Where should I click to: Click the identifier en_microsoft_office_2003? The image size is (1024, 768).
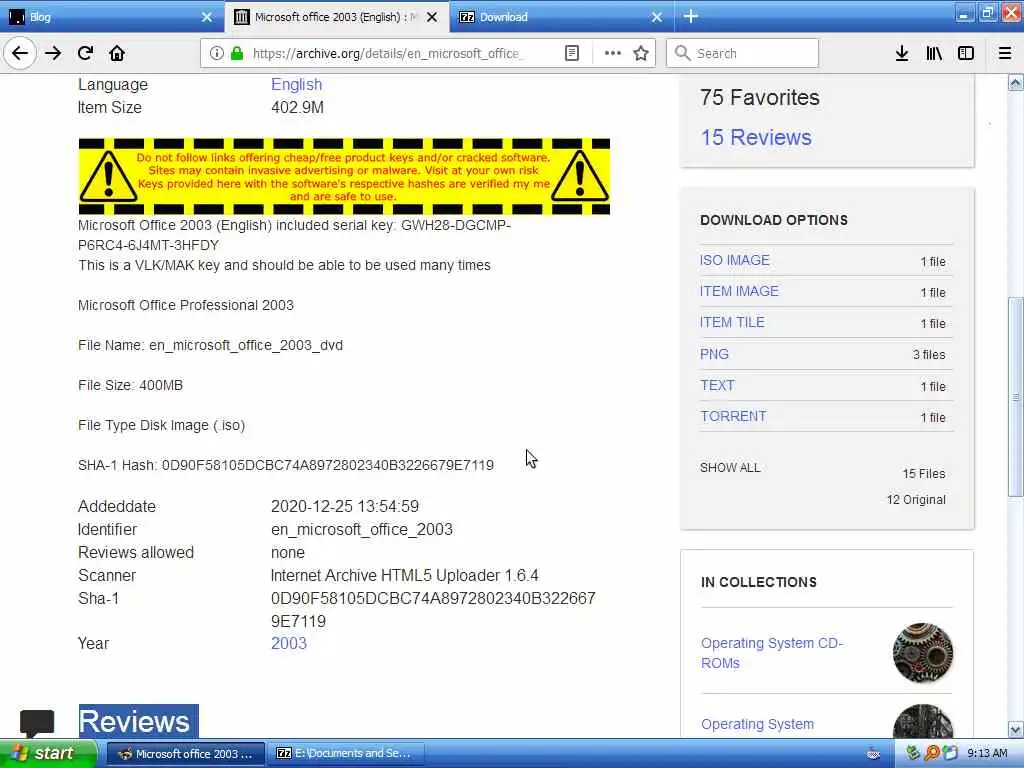pos(361,529)
